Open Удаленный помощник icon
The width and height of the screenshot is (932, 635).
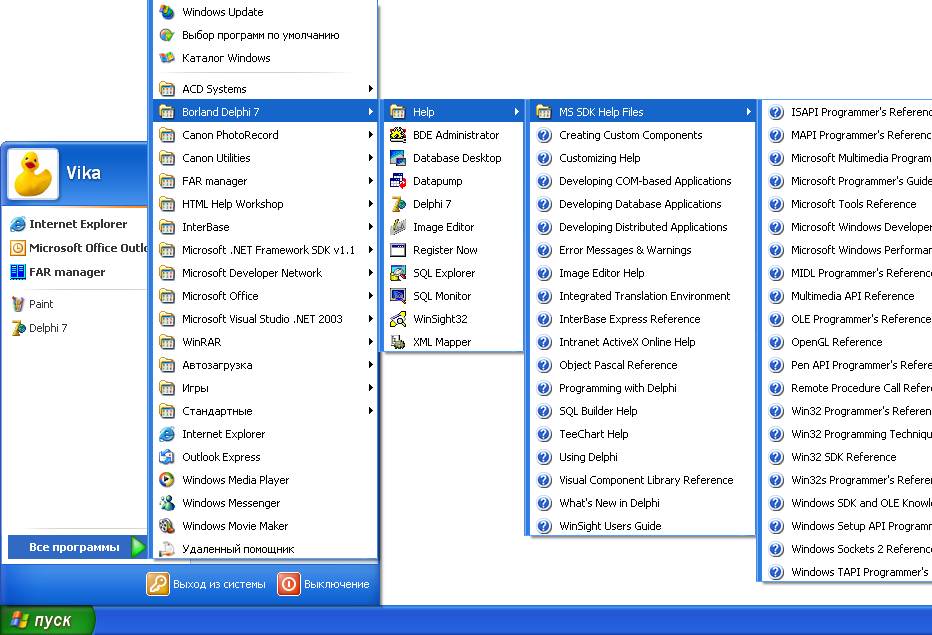coord(167,549)
